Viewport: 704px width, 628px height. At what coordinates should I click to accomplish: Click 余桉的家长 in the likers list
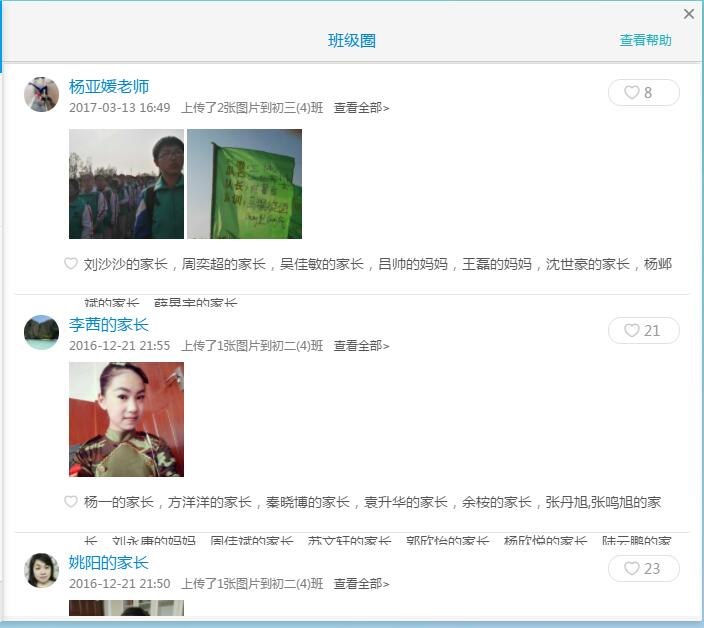coord(497,502)
